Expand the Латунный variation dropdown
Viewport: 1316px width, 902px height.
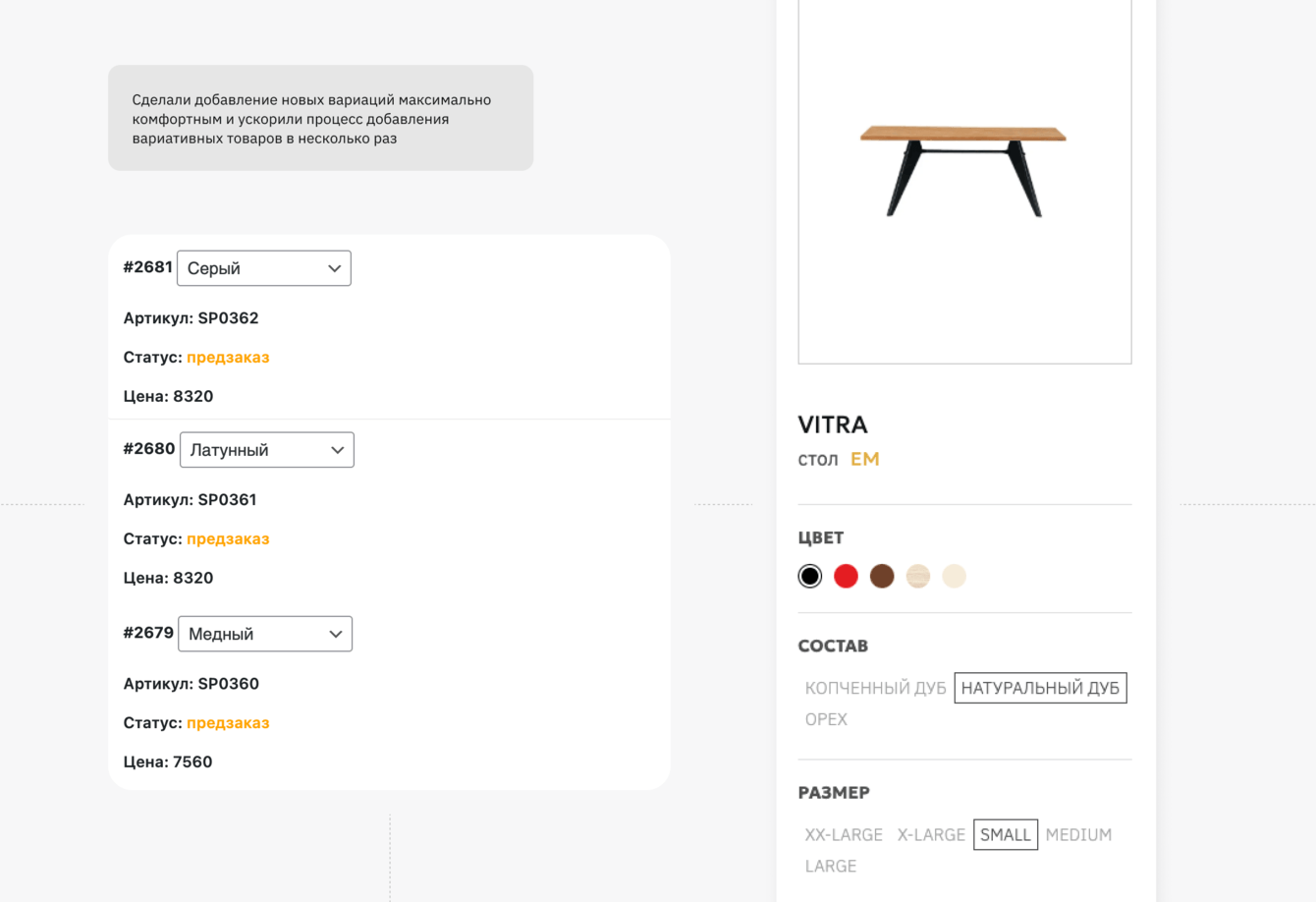(x=266, y=450)
